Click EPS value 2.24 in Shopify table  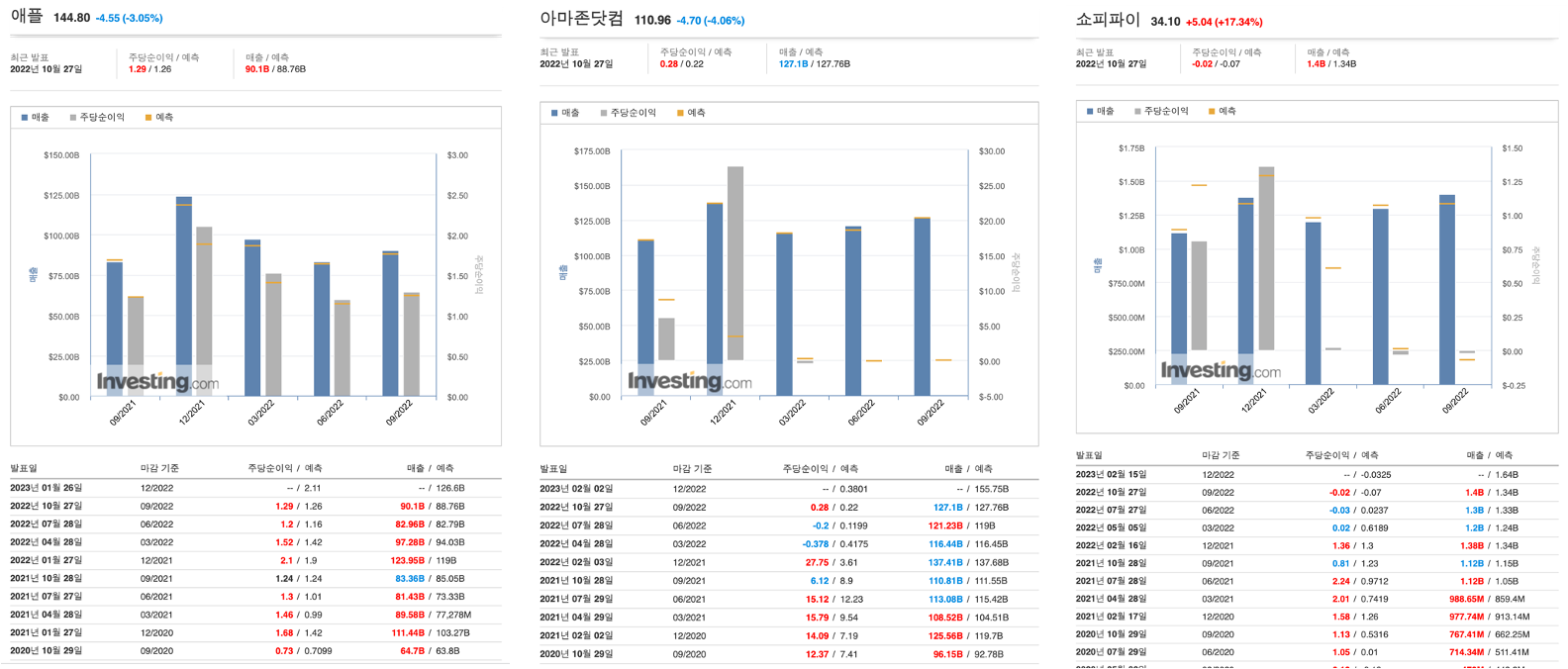(1341, 581)
